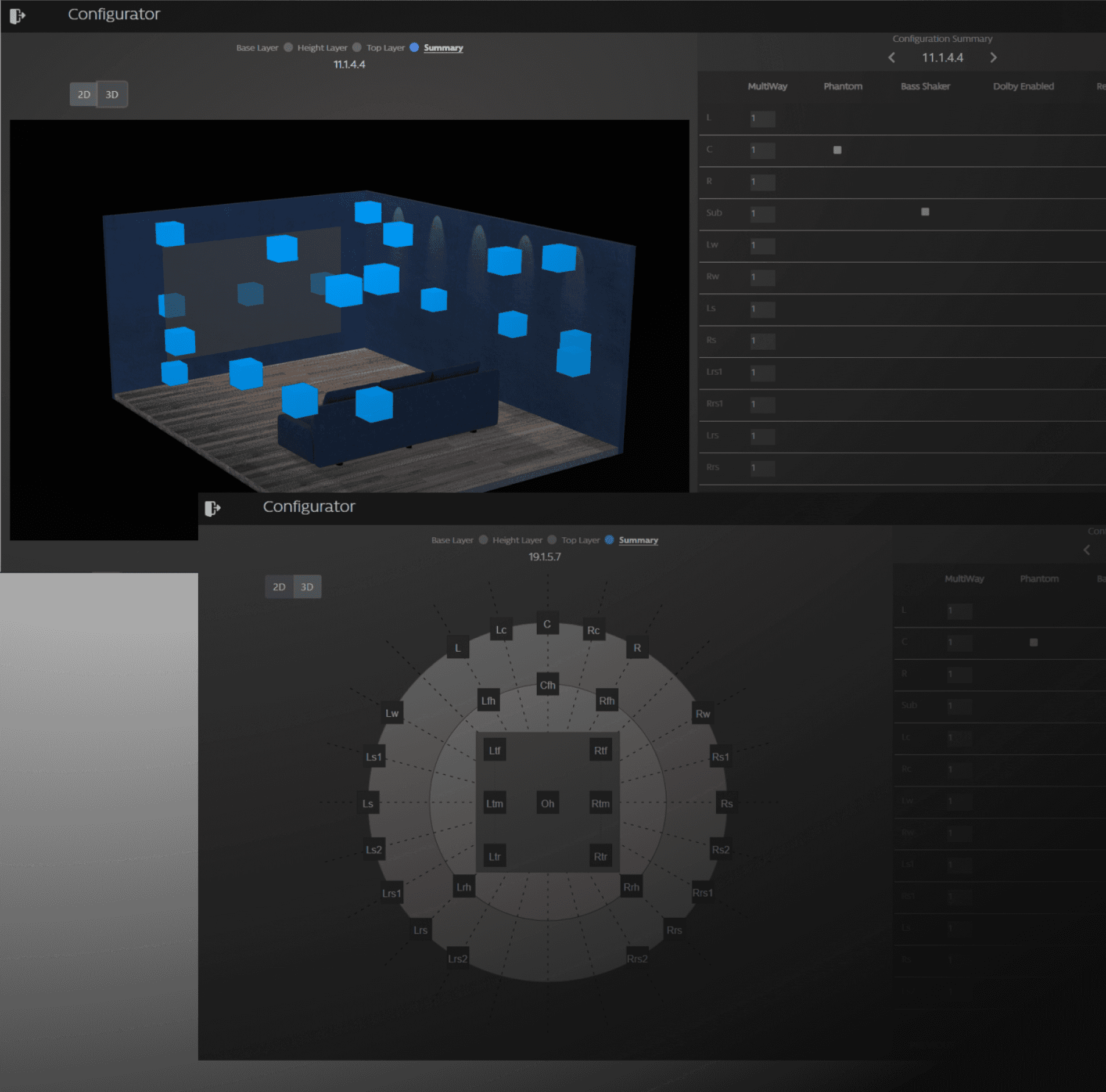Select the Ls2 surround speaker

tap(374, 850)
